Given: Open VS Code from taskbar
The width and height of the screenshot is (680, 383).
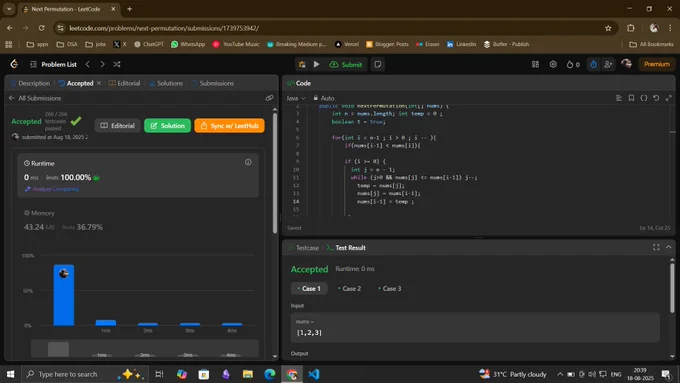Looking at the screenshot, I should pos(314,374).
